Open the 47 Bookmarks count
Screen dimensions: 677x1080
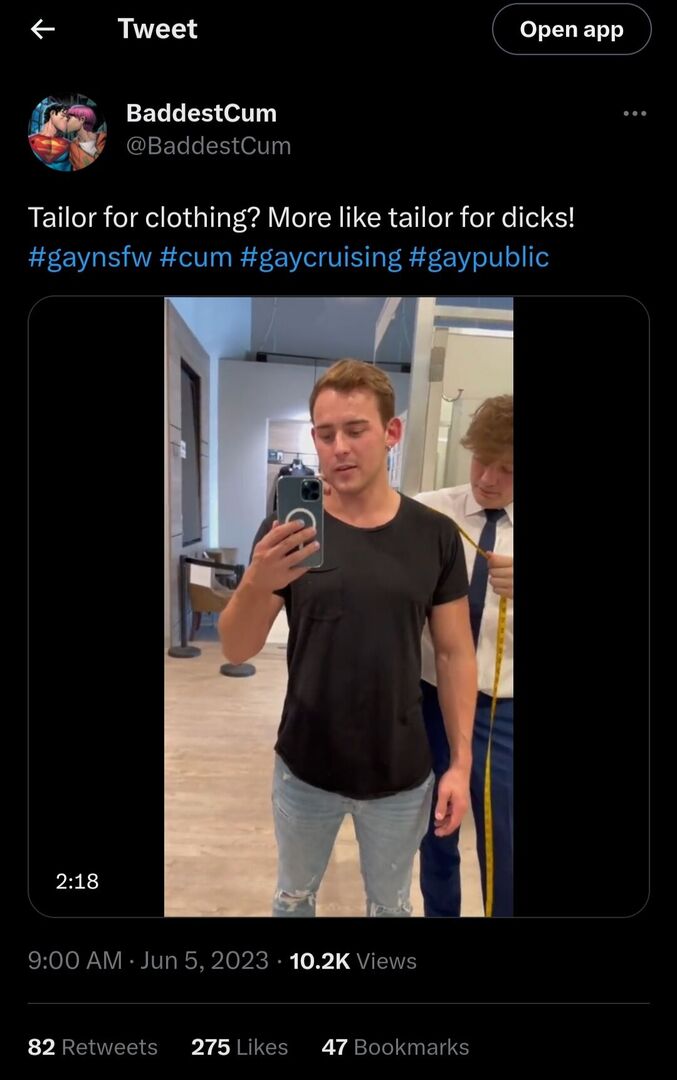395,1047
